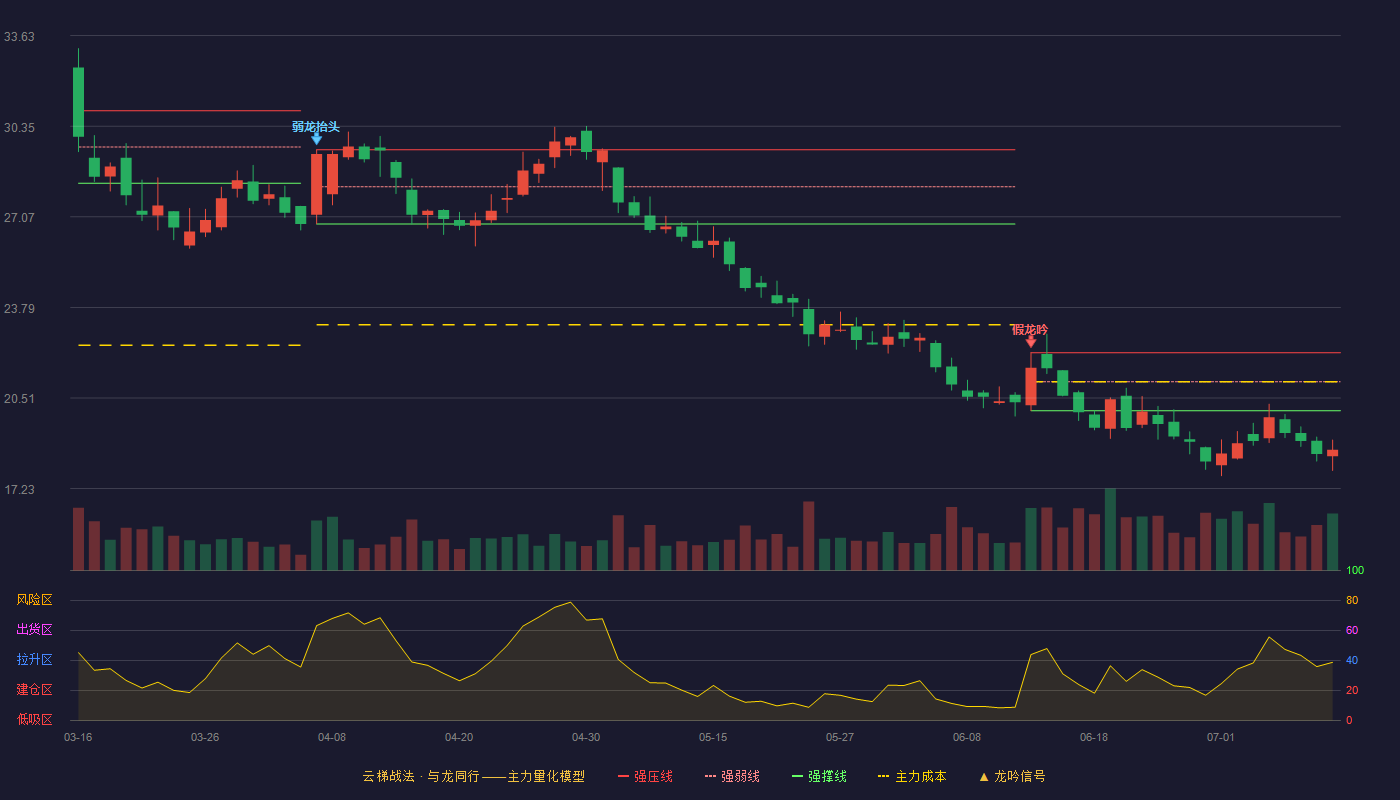This screenshot has height=800, width=1400.
Task: Click the dotted pink icon beside 强弱线
Action: 710,776
